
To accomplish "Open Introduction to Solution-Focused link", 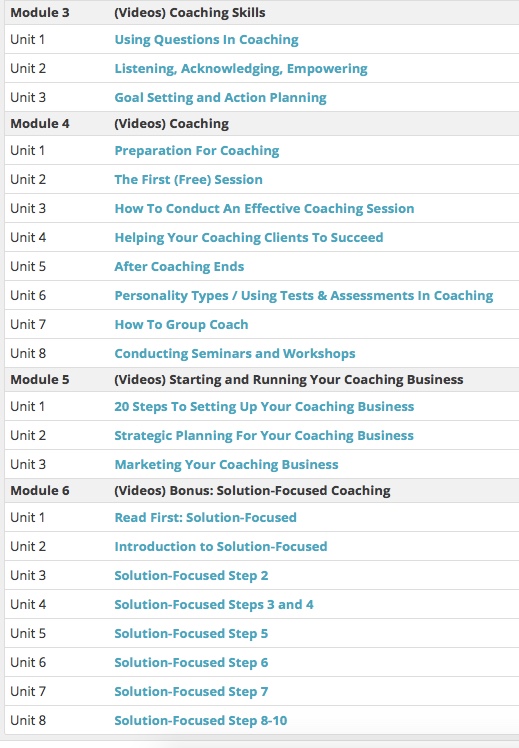I will 221,547.
